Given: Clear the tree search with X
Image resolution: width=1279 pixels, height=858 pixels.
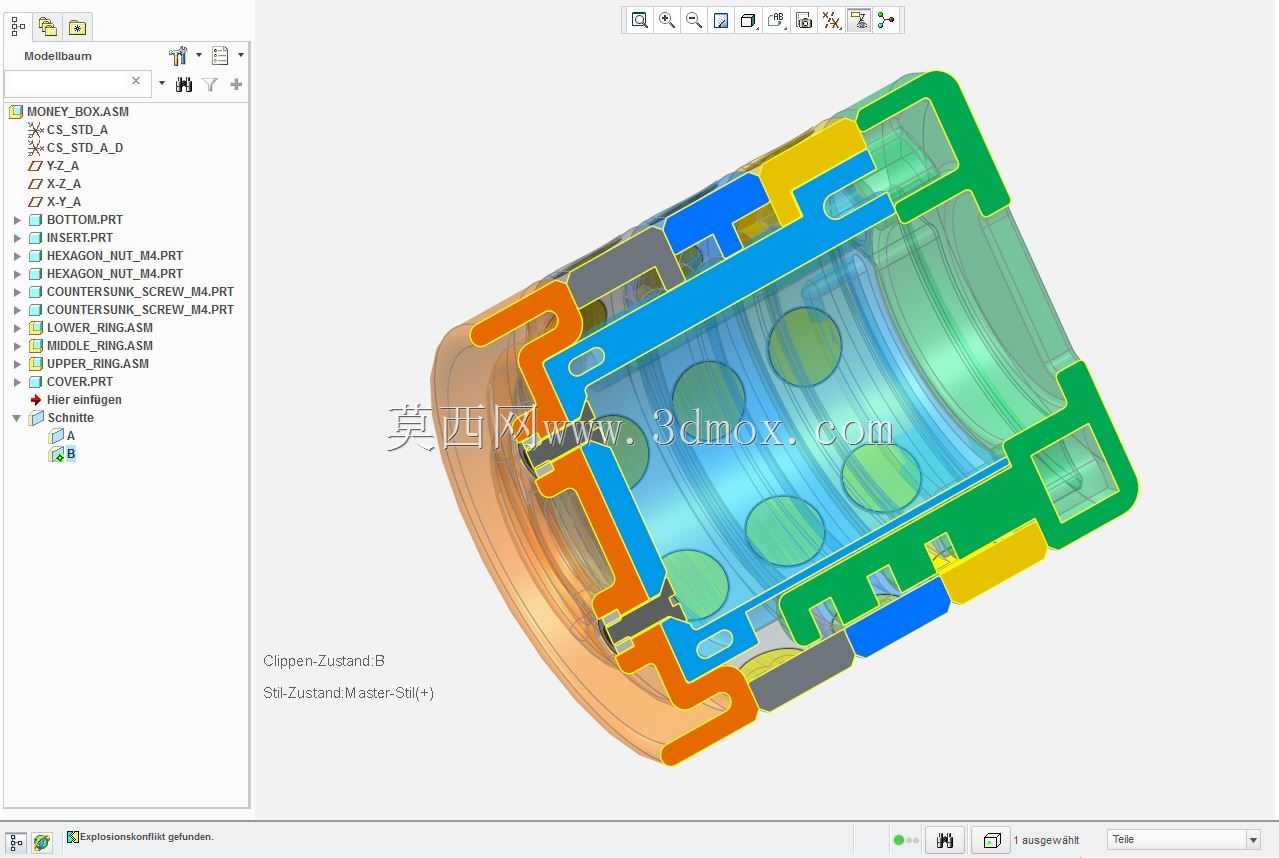Looking at the screenshot, I should 137,81.
